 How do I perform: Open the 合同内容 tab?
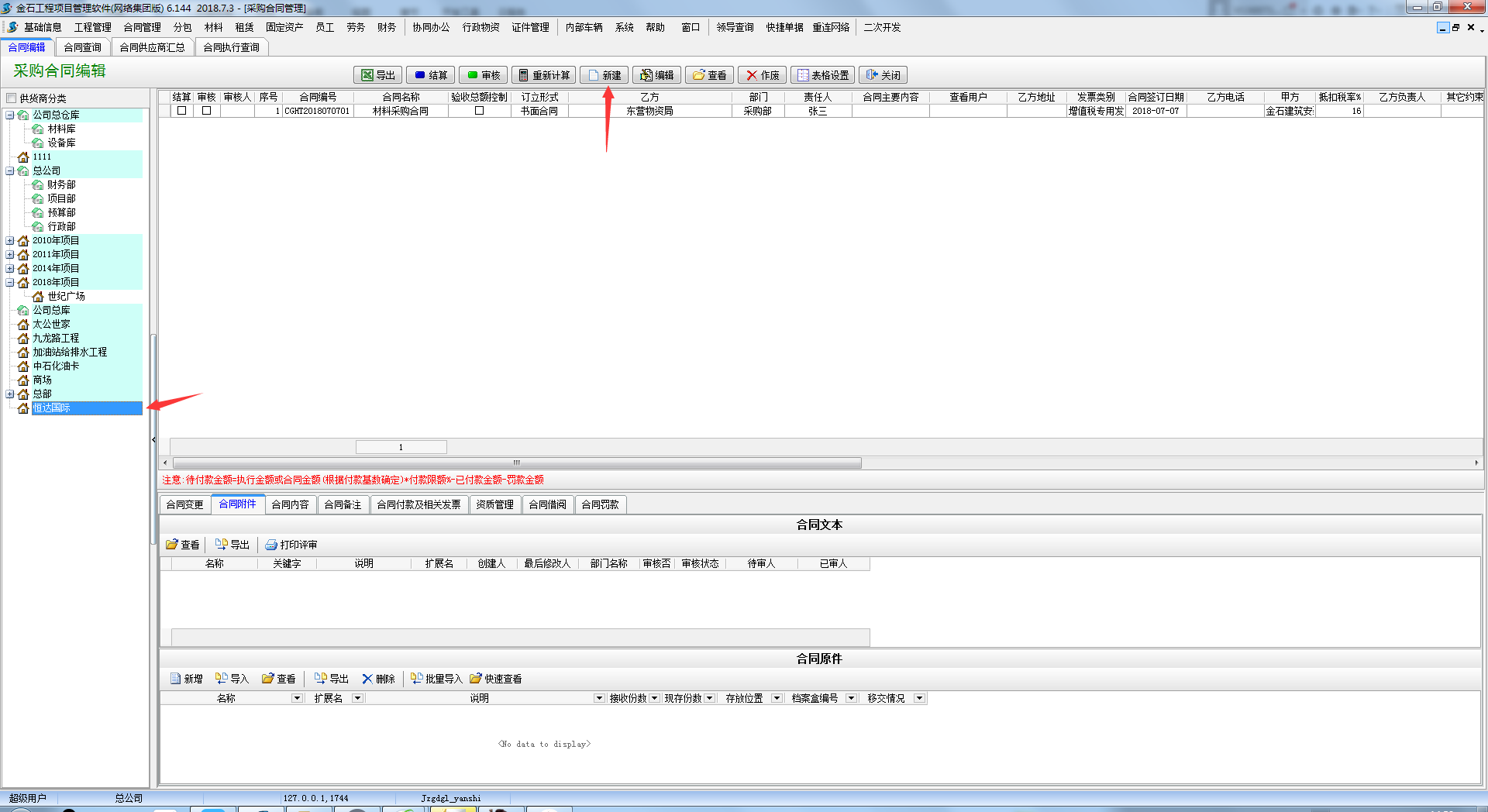click(290, 504)
